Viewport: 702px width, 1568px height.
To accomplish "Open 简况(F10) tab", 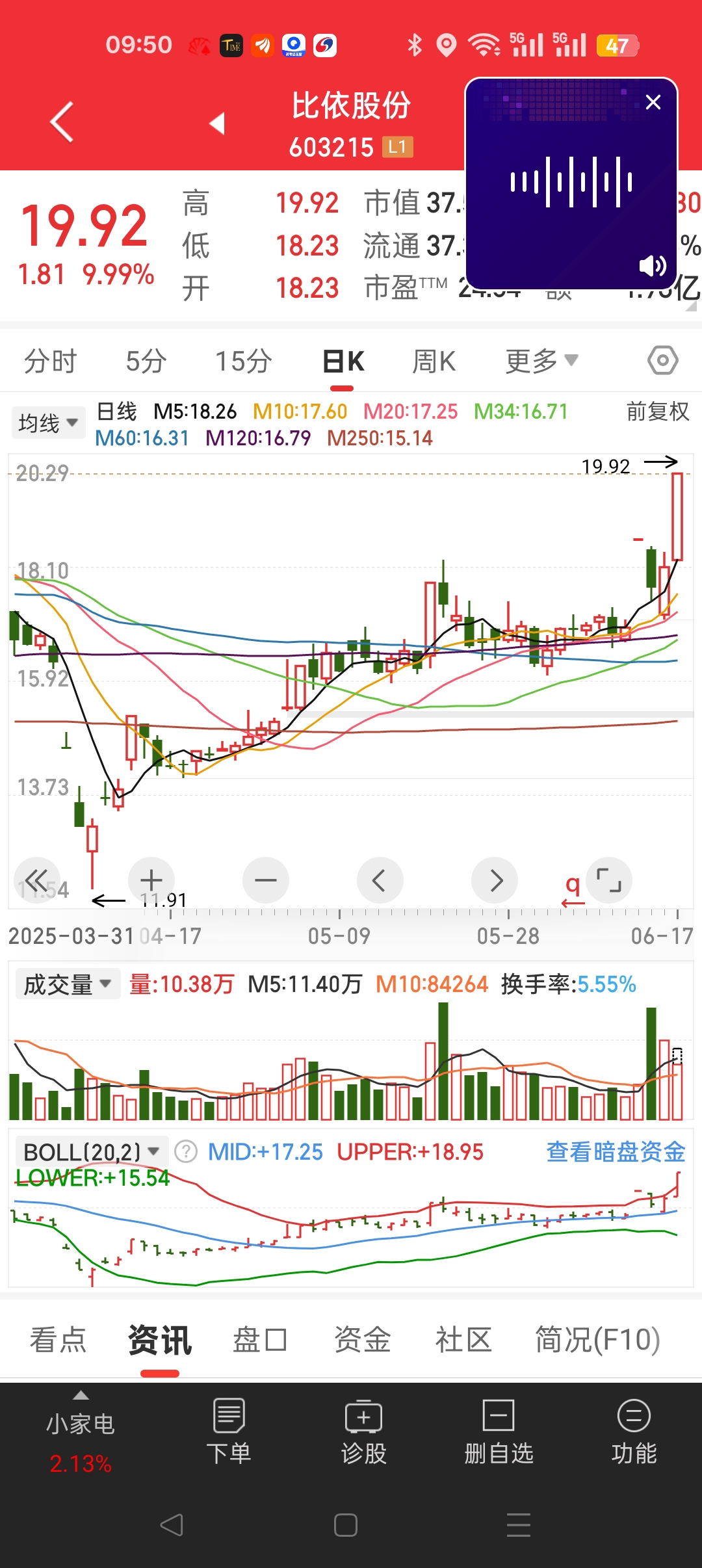I will (x=597, y=1340).
